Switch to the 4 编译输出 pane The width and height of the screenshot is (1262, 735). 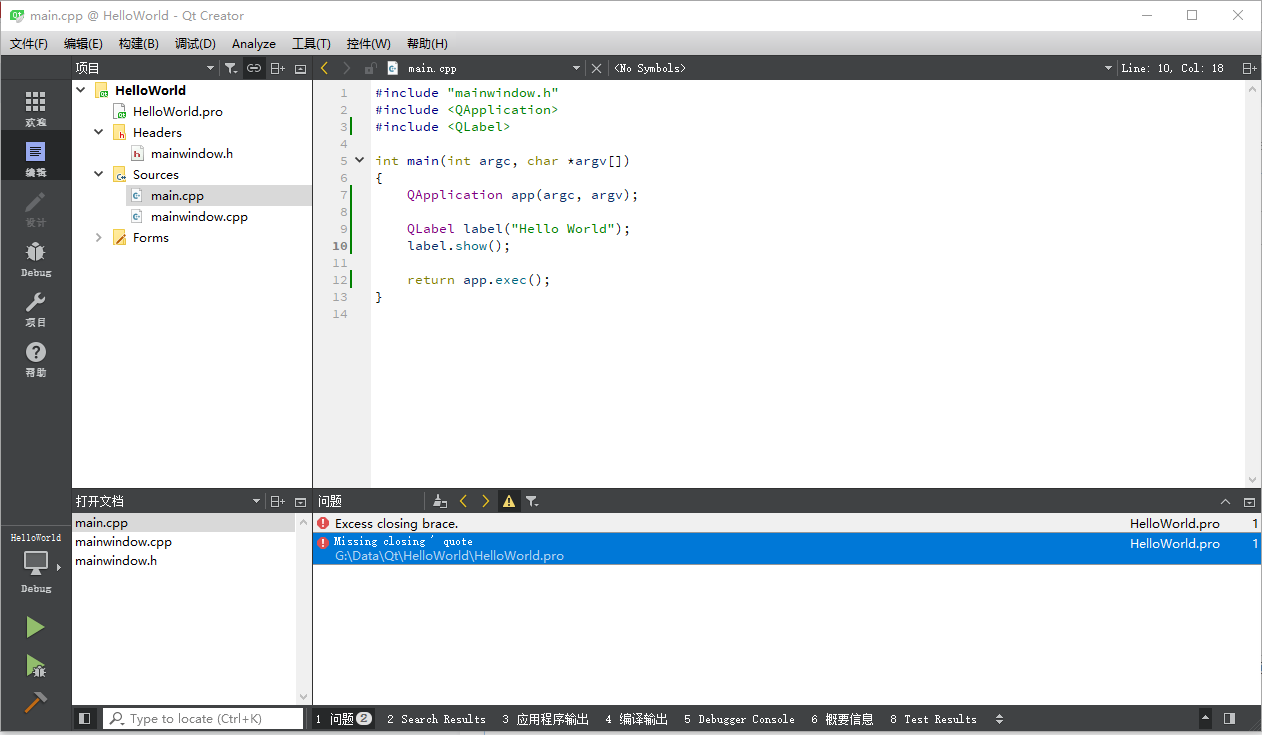click(x=636, y=718)
